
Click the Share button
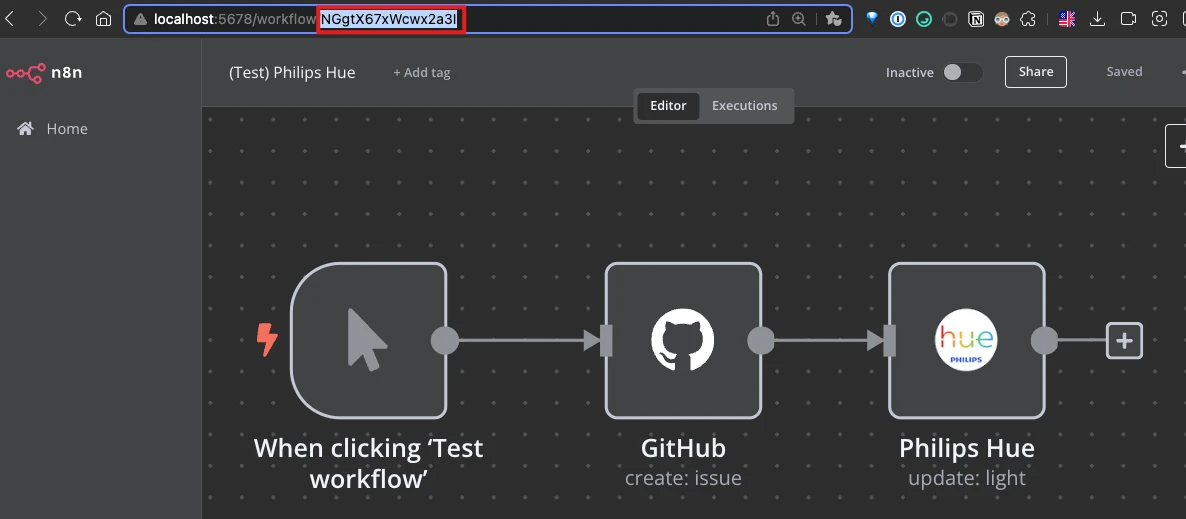1035,72
